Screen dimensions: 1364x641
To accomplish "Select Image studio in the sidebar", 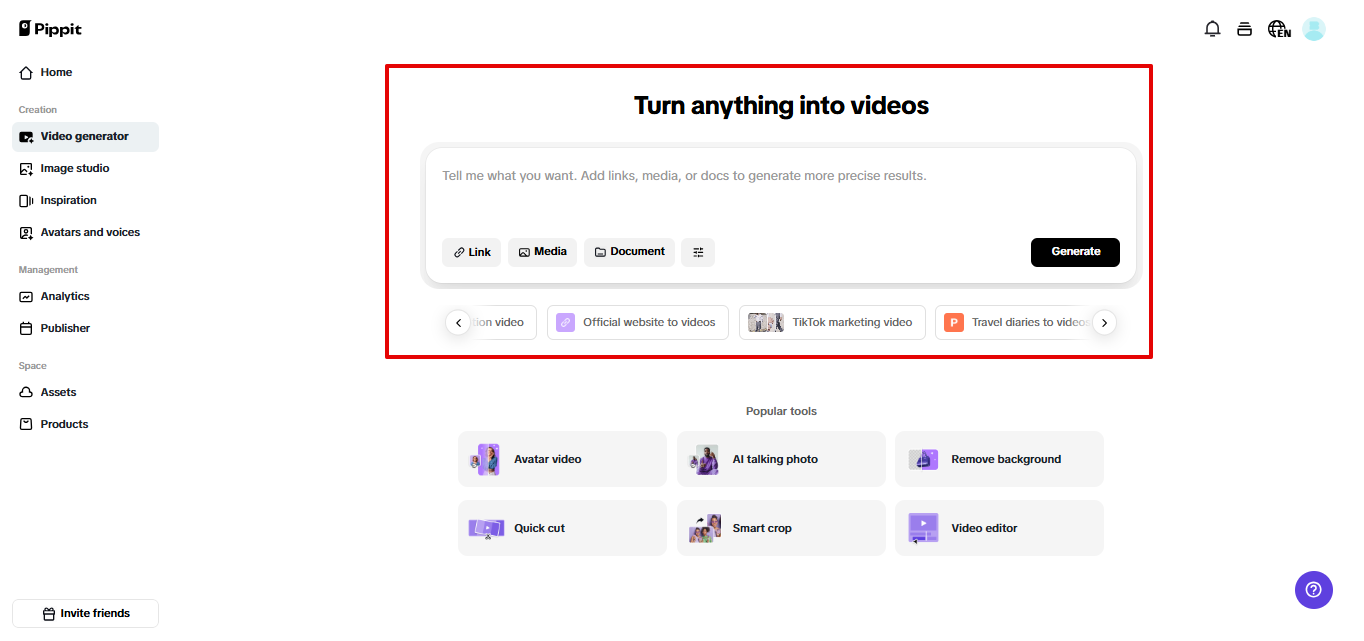I will pyautogui.click(x=75, y=168).
